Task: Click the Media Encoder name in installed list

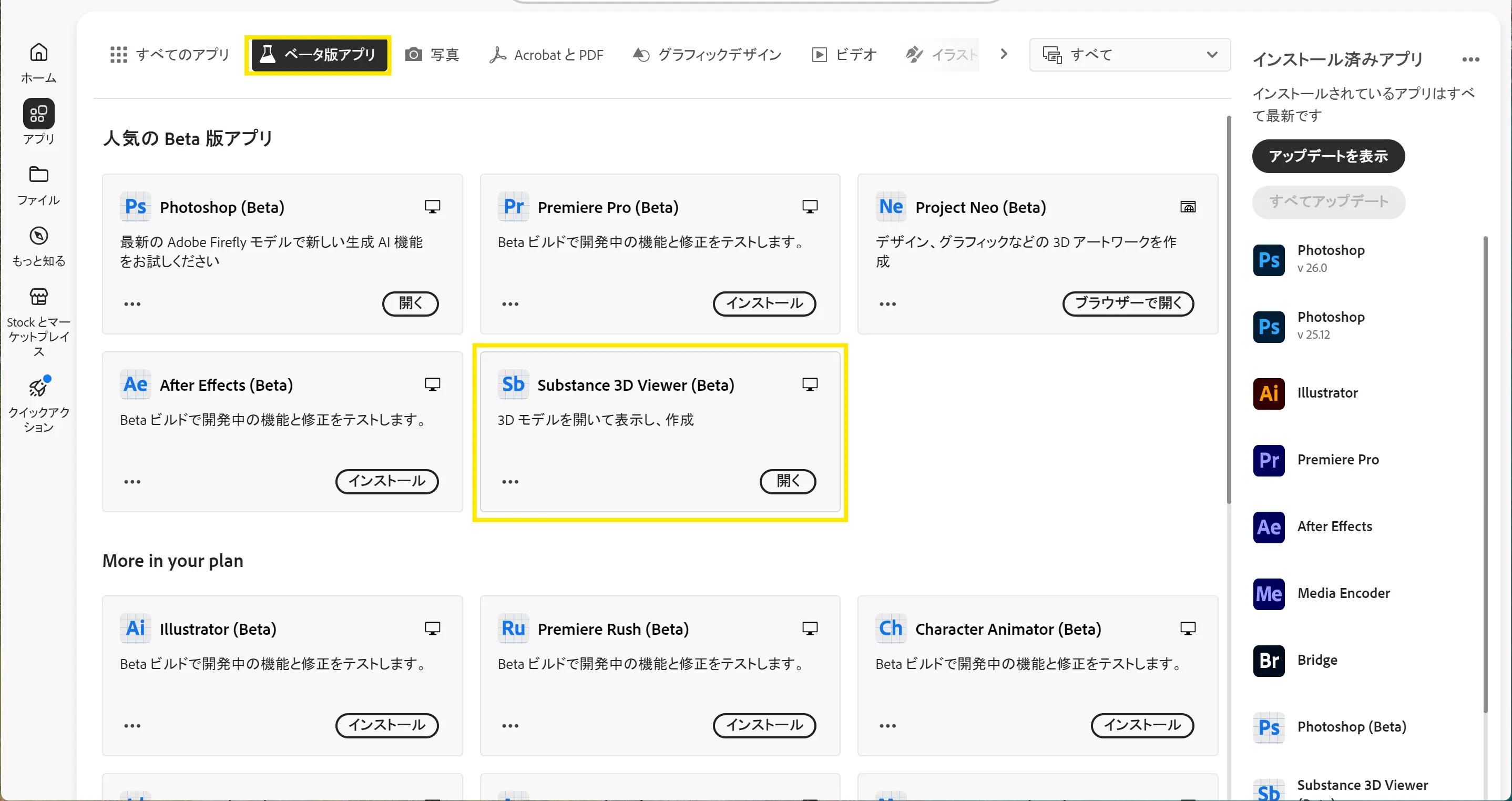Action: point(1344,593)
